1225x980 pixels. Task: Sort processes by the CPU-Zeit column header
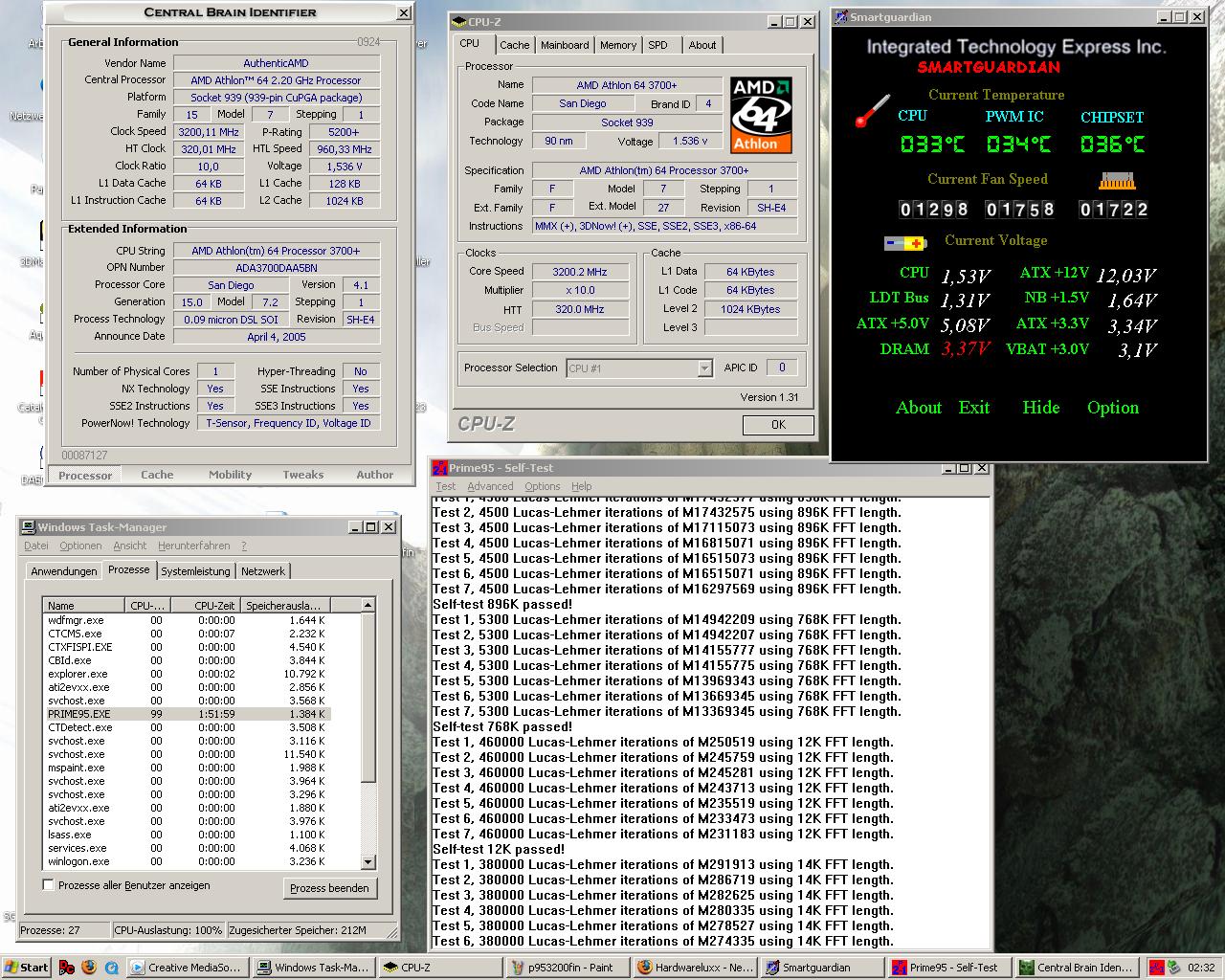pyautogui.click(x=206, y=605)
